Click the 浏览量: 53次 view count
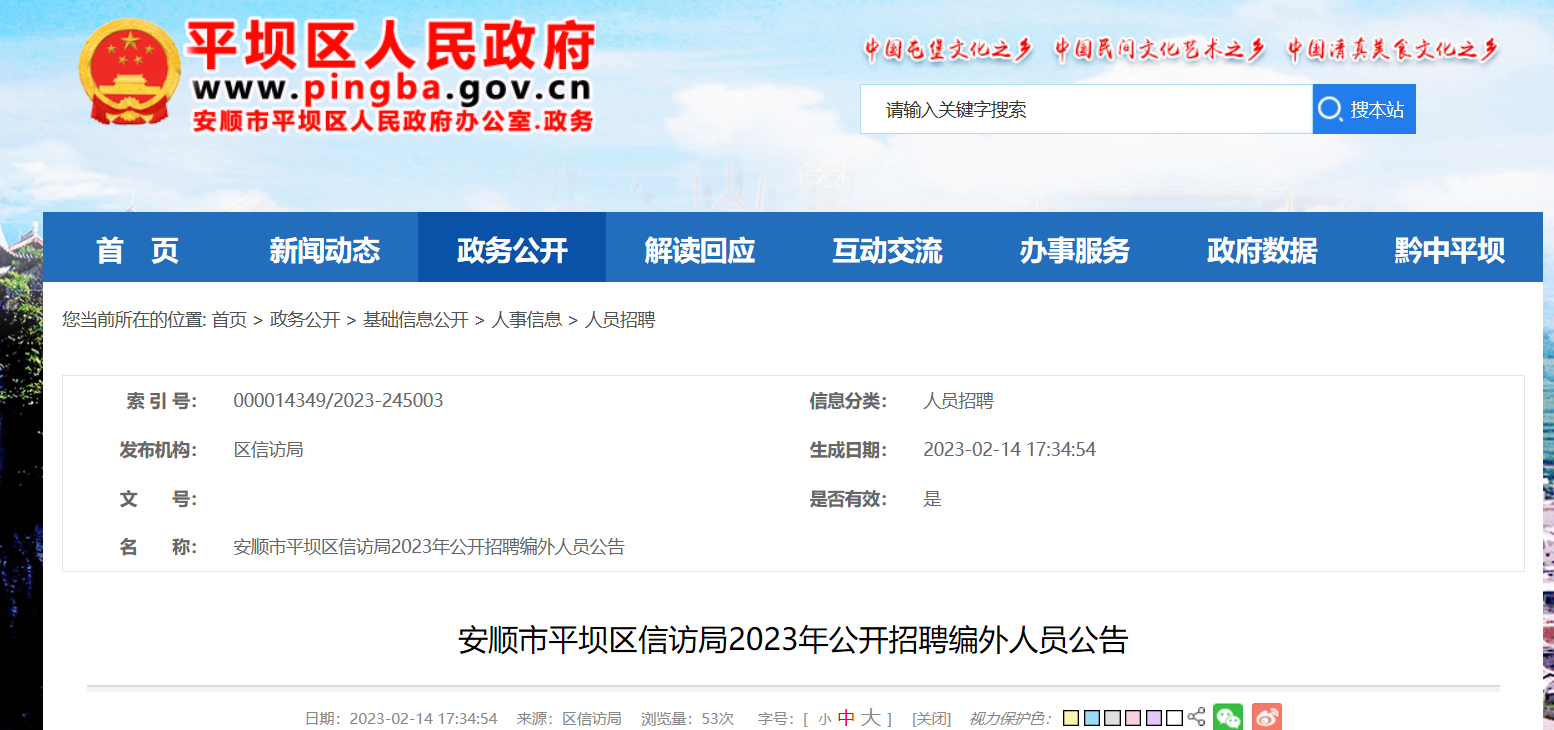The image size is (1554, 730). point(687,719)
